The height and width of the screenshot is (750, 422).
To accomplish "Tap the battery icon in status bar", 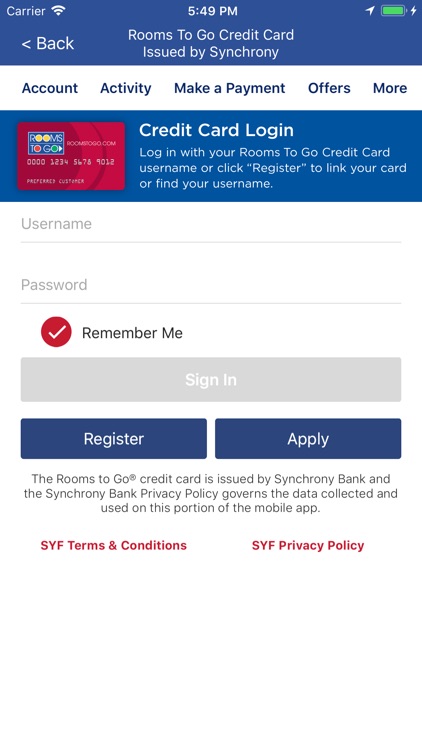I will point(394,11).
